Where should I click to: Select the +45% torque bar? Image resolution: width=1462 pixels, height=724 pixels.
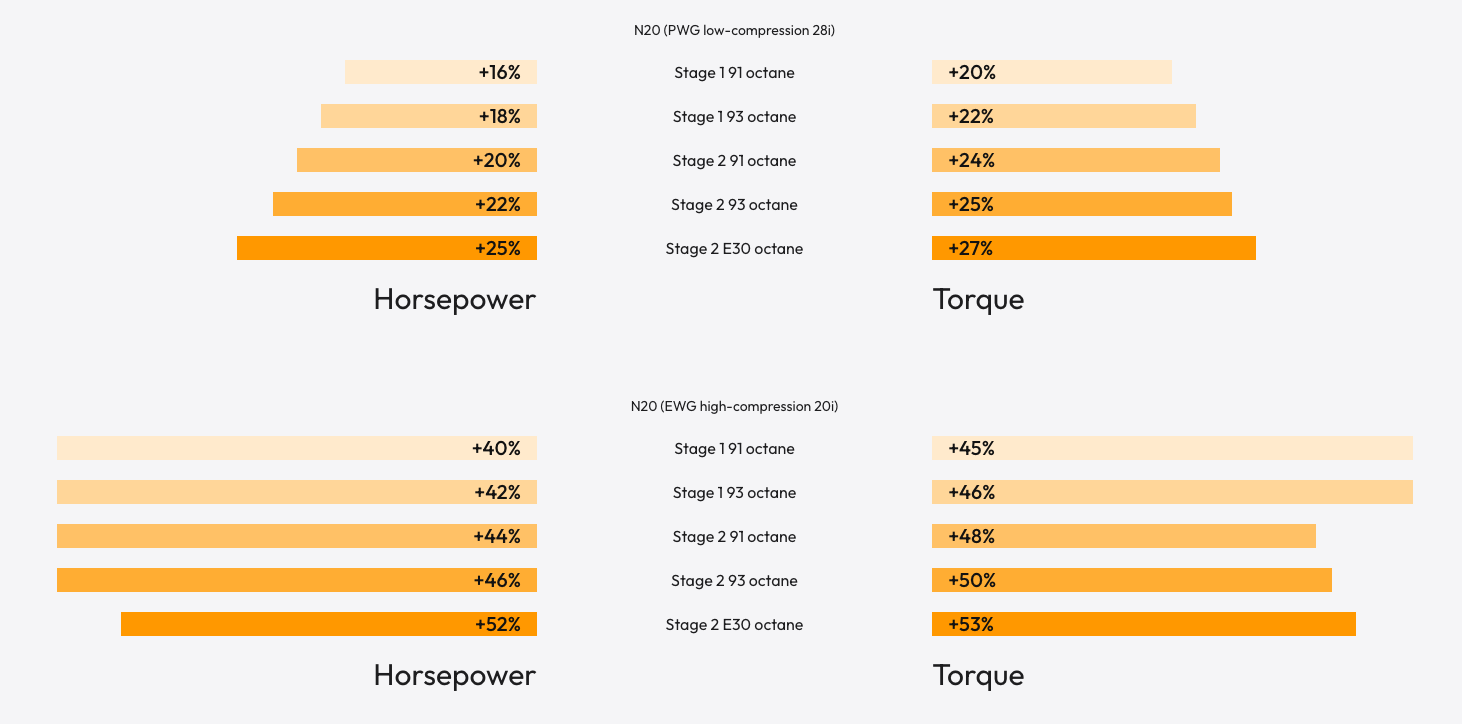pos(1172,448)
